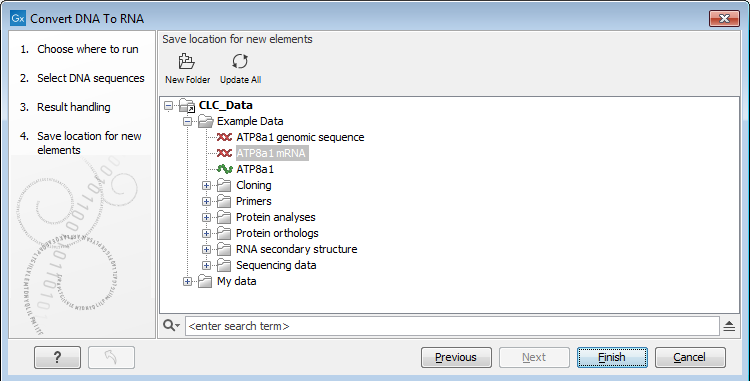
Task: Expand the Cloning folder
Action: coord(206,185)
